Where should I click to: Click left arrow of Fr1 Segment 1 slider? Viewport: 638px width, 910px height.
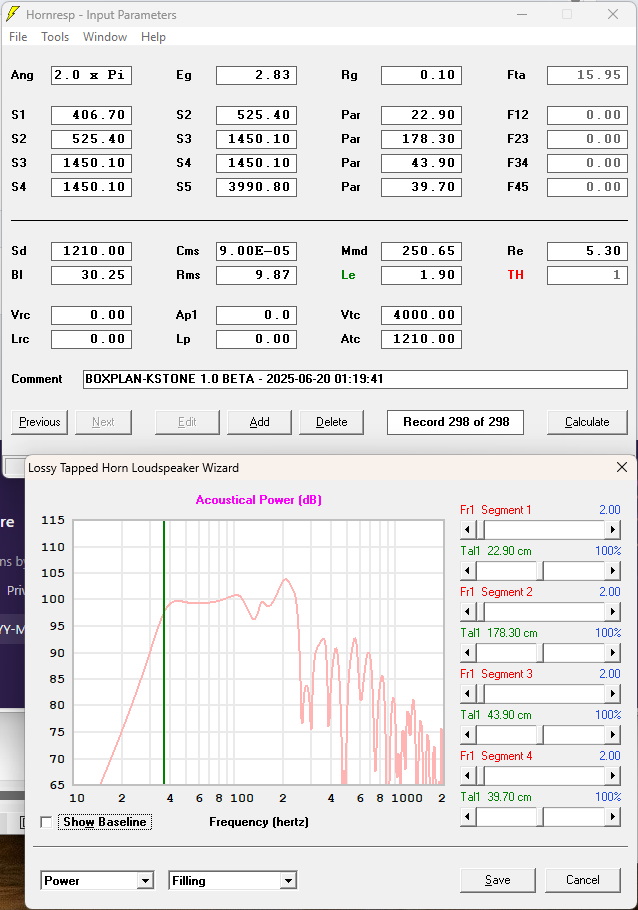[468, 529]
